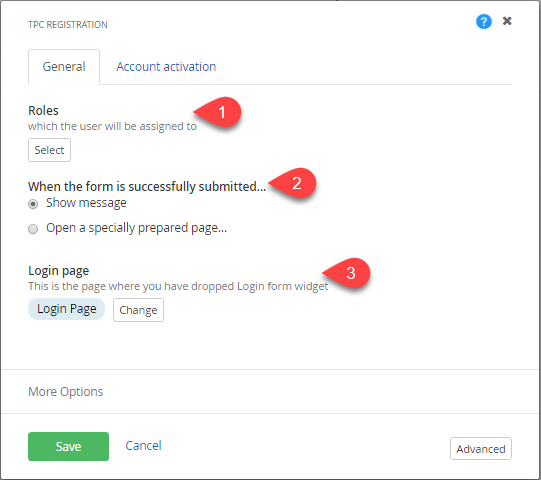The height and width of the screenshot is (480, 541).
Task: Click the TPC REGISTRATION dialog title
Action: (68, 25)
